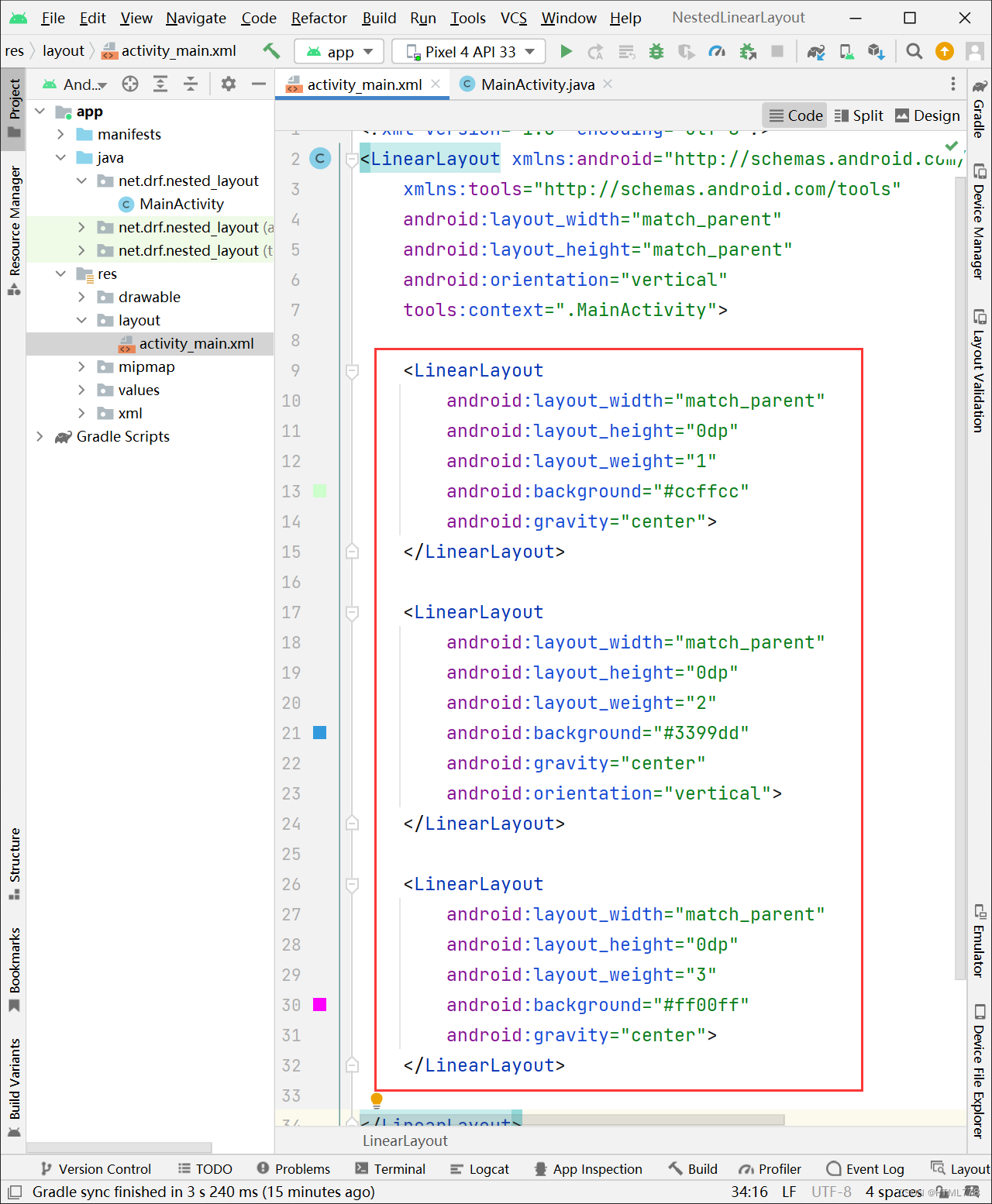Image resolution: width=992 pixels, height=1204 pixels.
Task: Run app with coverage icon
Action: (687, 51)
